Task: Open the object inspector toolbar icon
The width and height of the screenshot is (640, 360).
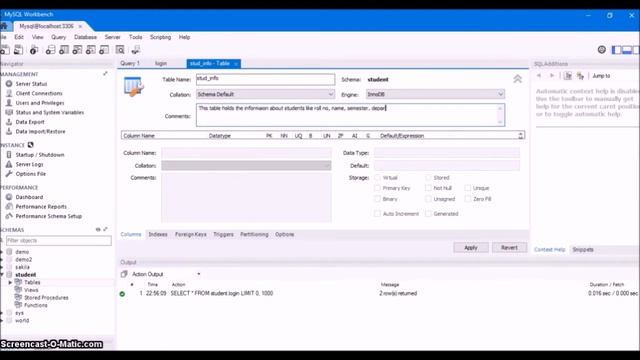Action: point(34,50)
